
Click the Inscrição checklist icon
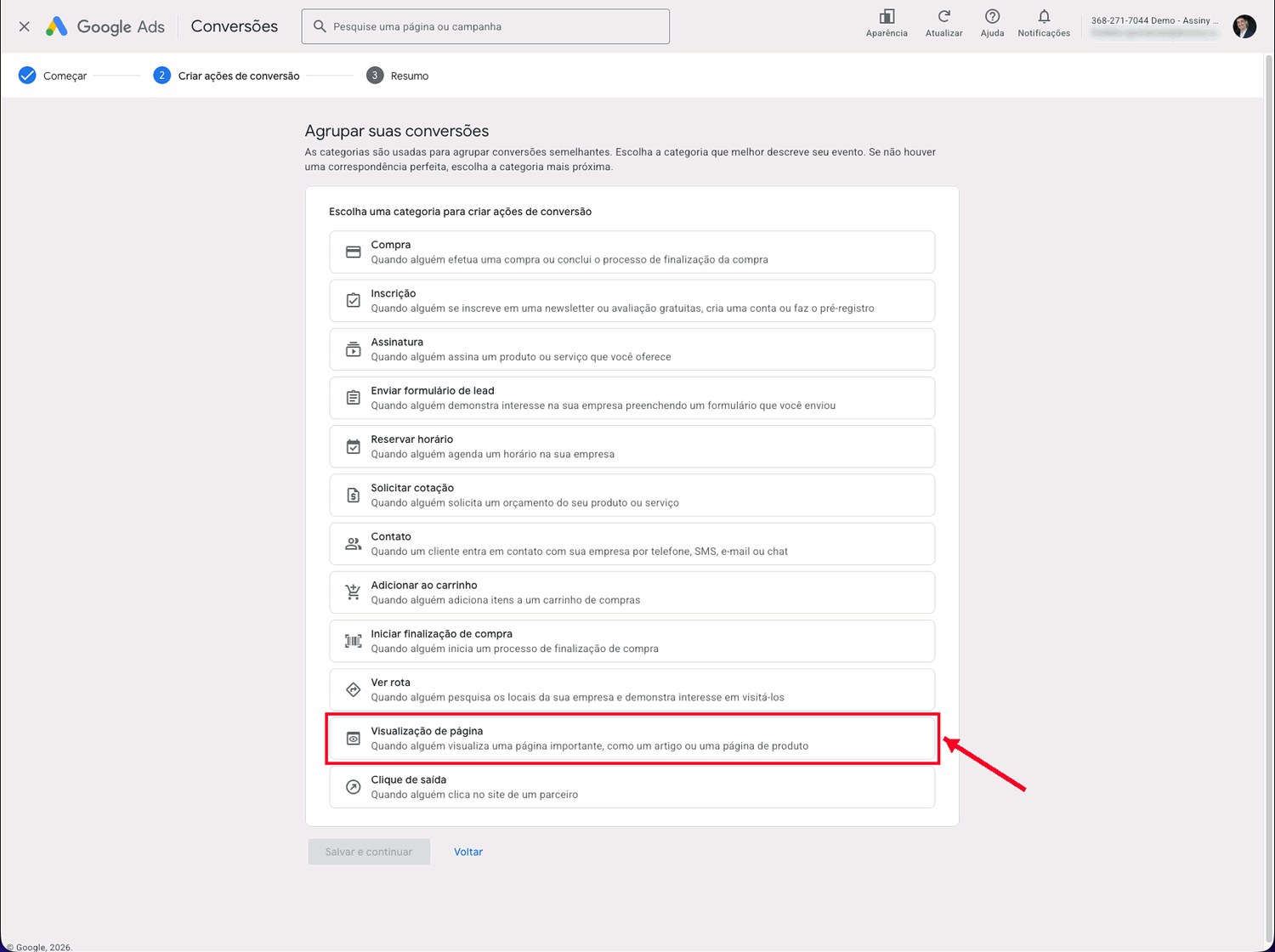pos(354,301)
